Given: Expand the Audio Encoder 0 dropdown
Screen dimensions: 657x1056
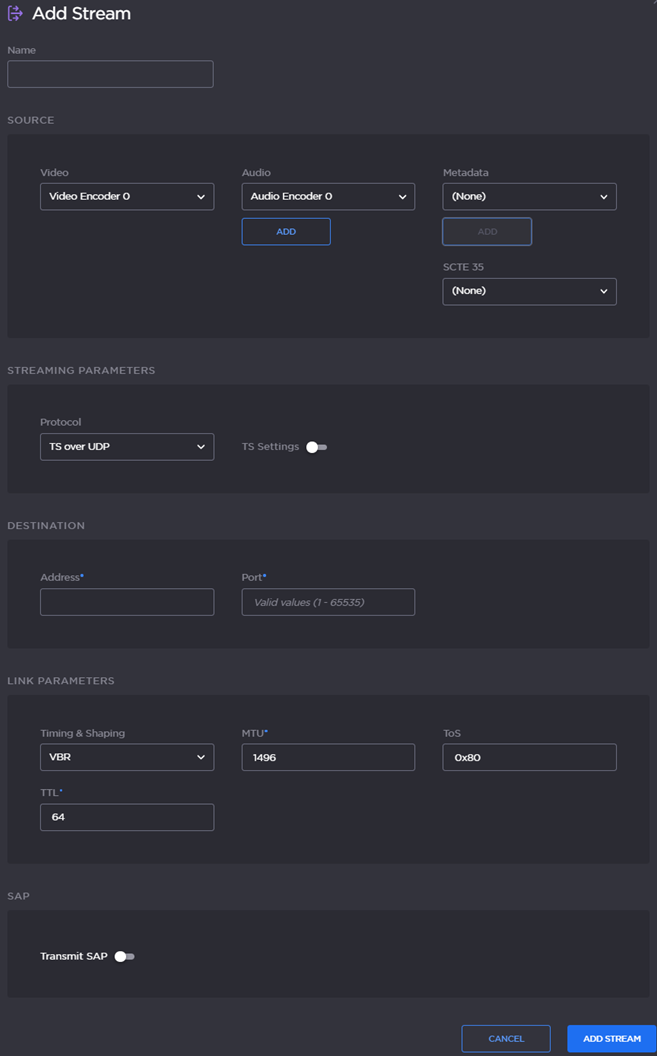Looking at the screenshot, I should point(328,197).
